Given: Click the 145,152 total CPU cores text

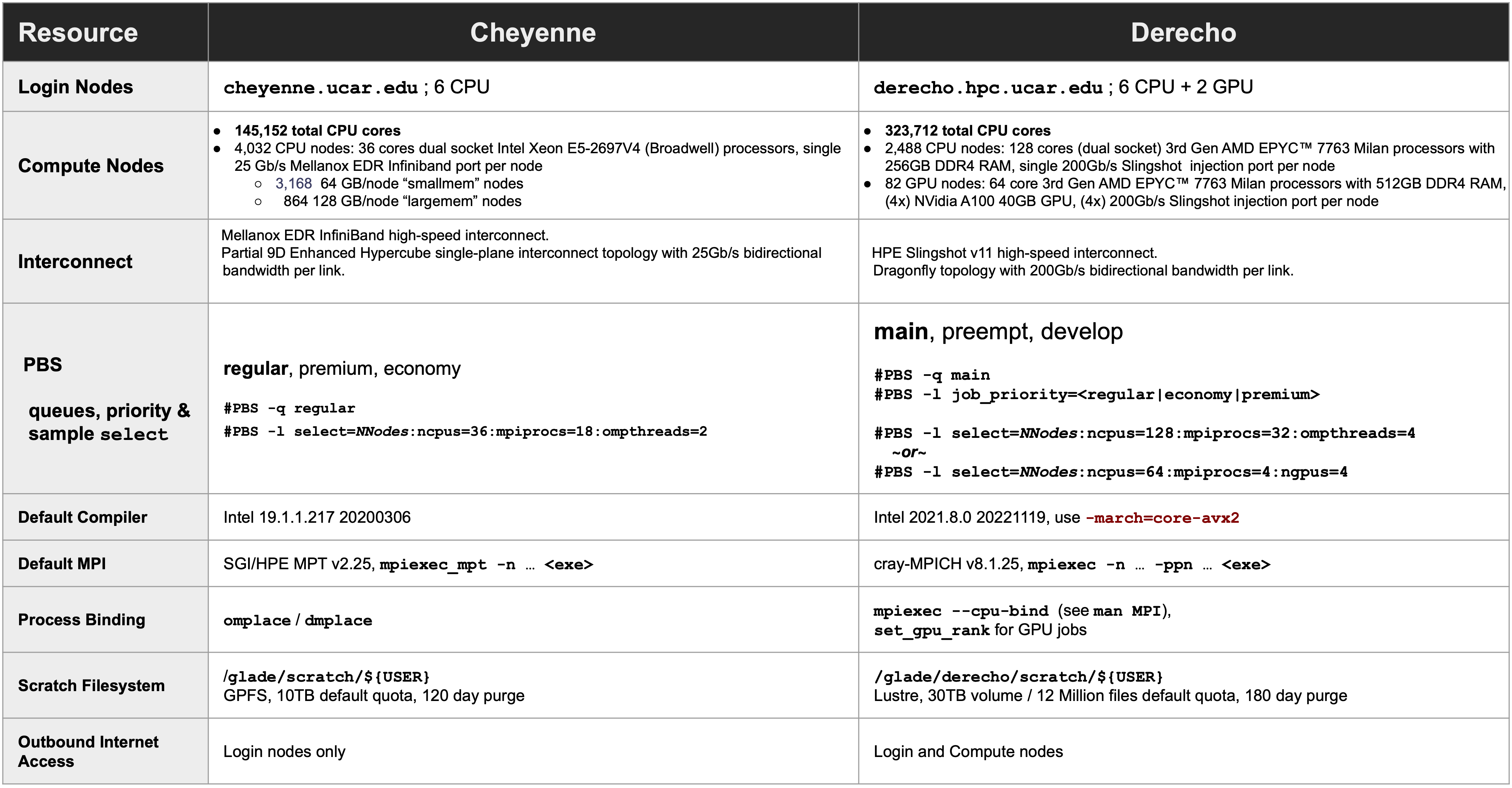Looking at the screenshot, I should click(317, 130).
